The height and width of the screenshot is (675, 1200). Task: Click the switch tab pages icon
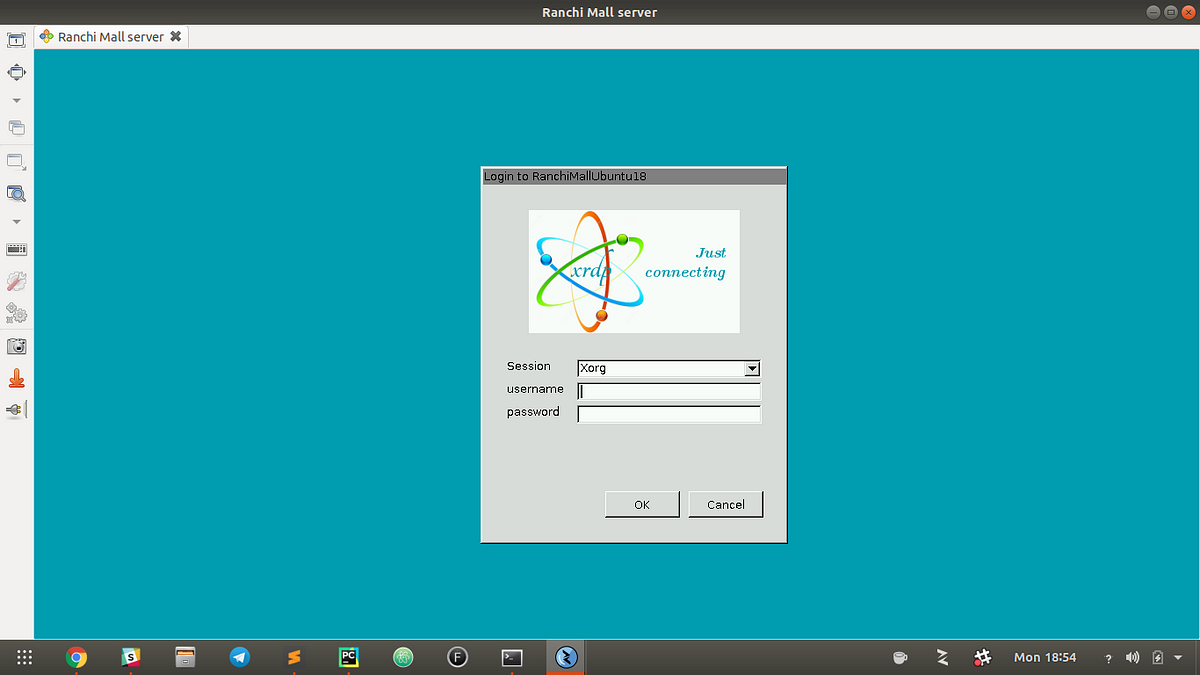[x=16, y=128]
